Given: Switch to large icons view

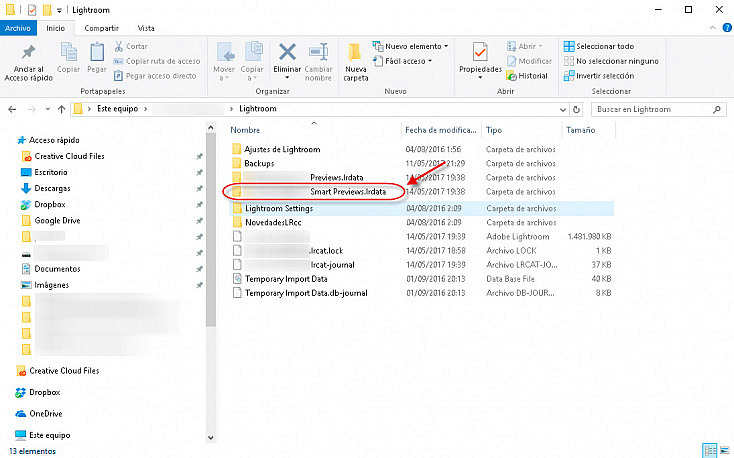Looking at the screenshot, I should 724,451.
